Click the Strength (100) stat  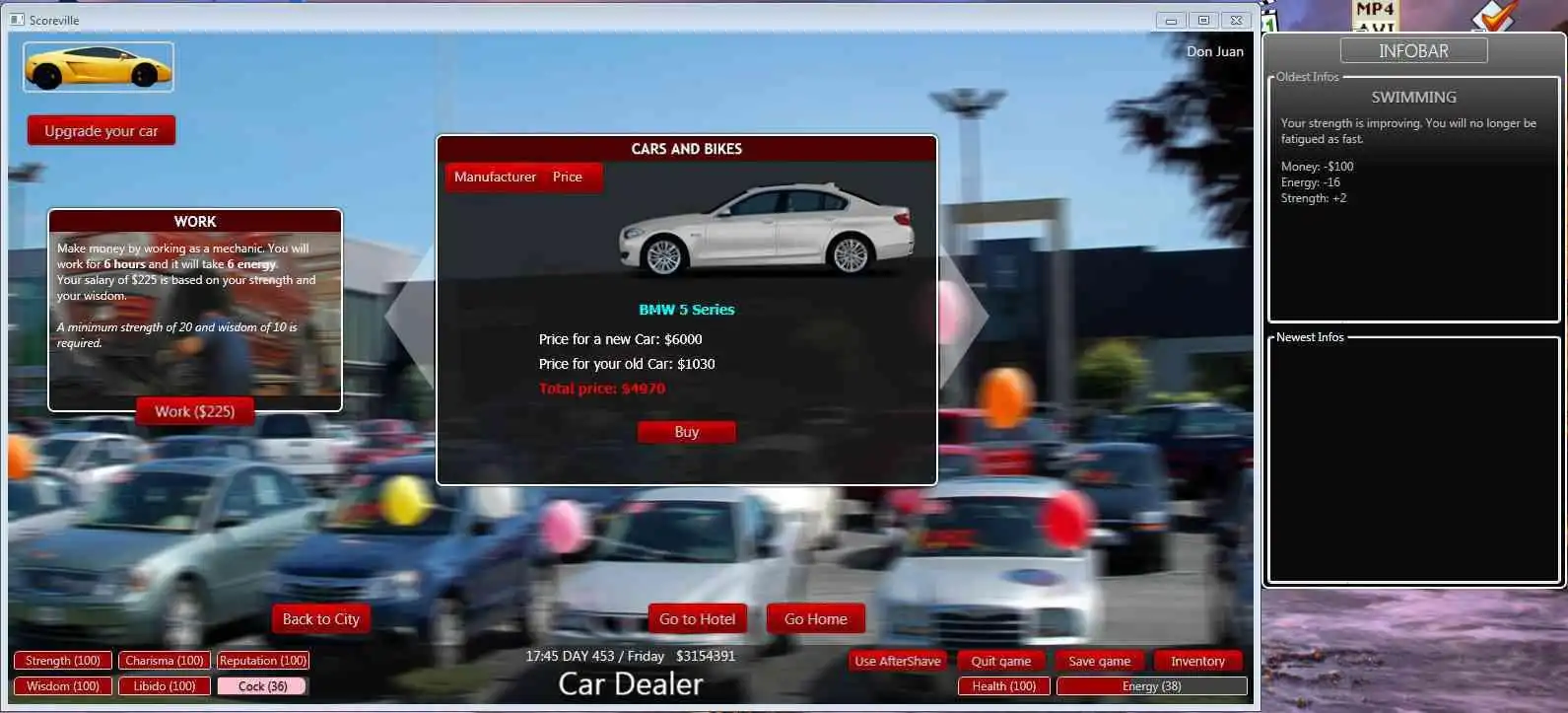click(63, 661)
